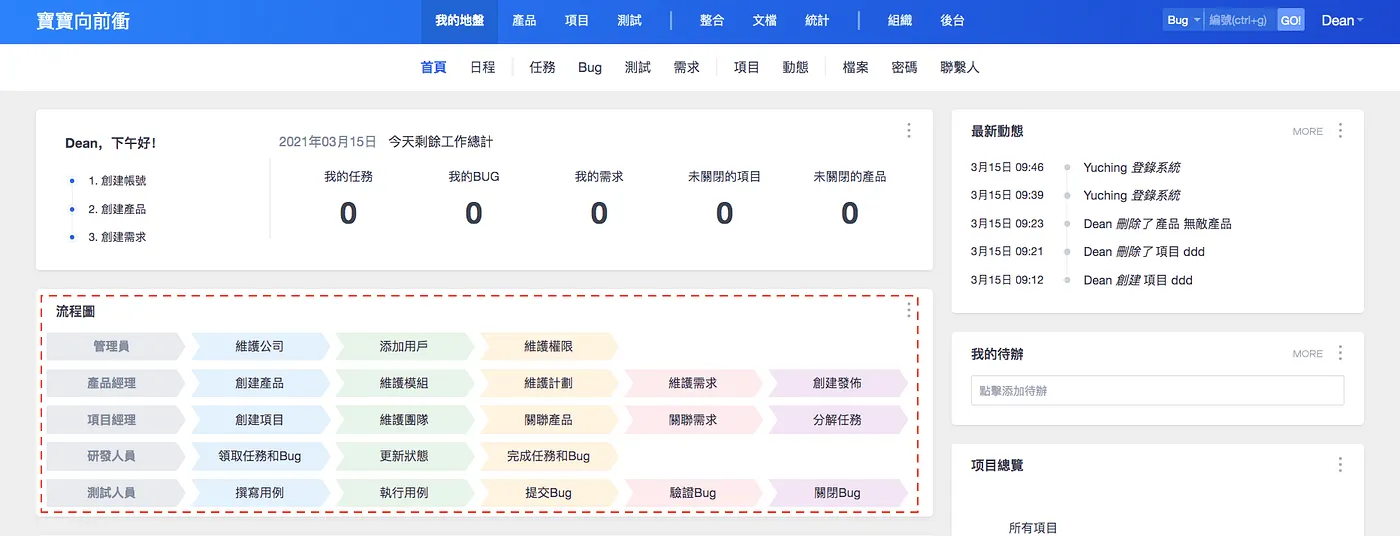The height and width of the screenshot is (536, 1400).
Task: Click the 點擊添加待辦 input field
Action: pyautogui.click(x=1157, y=391)
